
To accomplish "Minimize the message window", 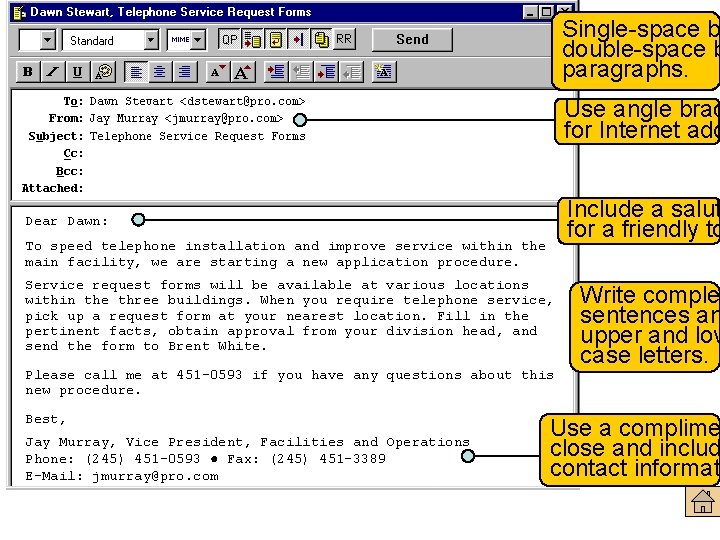I will (530, 12).
